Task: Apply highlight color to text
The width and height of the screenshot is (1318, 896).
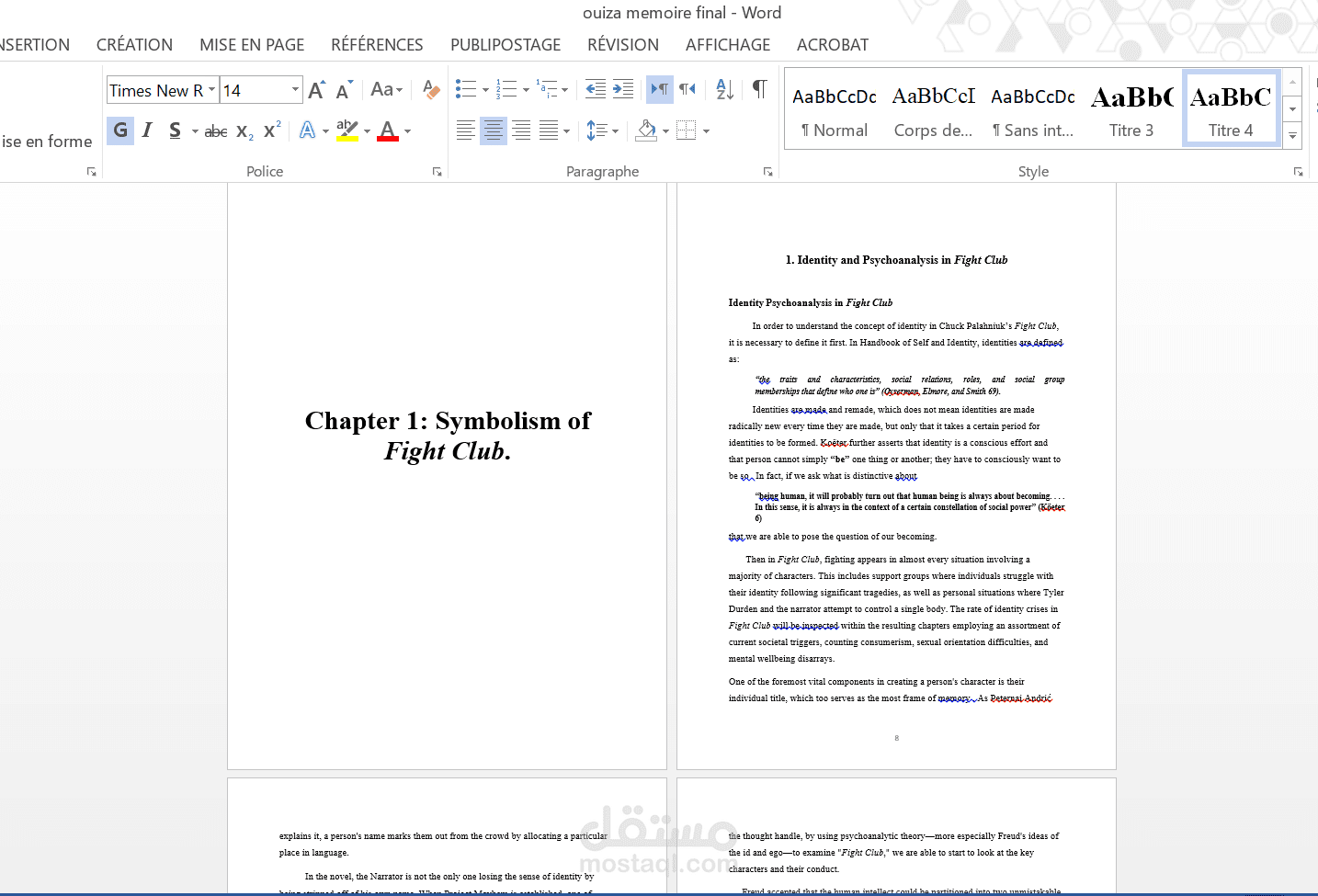Action: 347,130
